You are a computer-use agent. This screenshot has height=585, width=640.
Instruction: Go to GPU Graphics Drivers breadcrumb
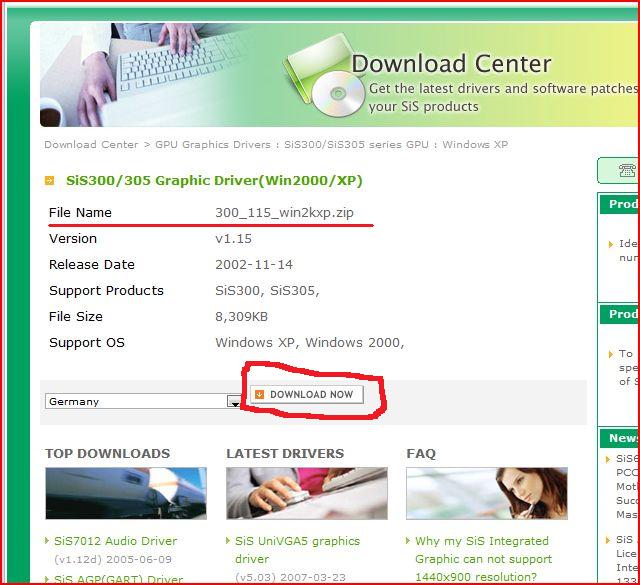213,145
